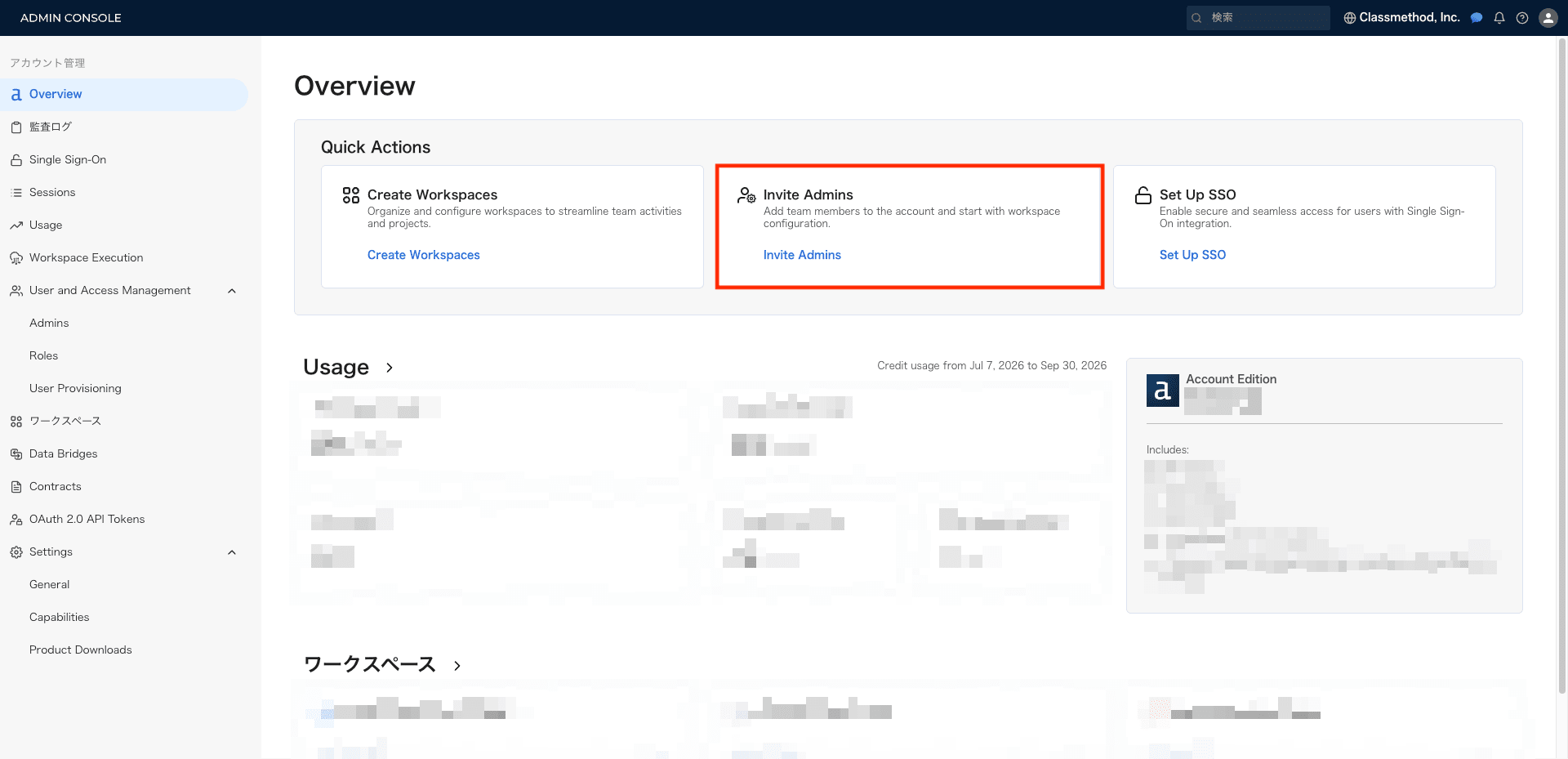The width and height of the screenshot is (1568, 759).
Task: Click the Sessions list icon
Action: tap(16, 193)
